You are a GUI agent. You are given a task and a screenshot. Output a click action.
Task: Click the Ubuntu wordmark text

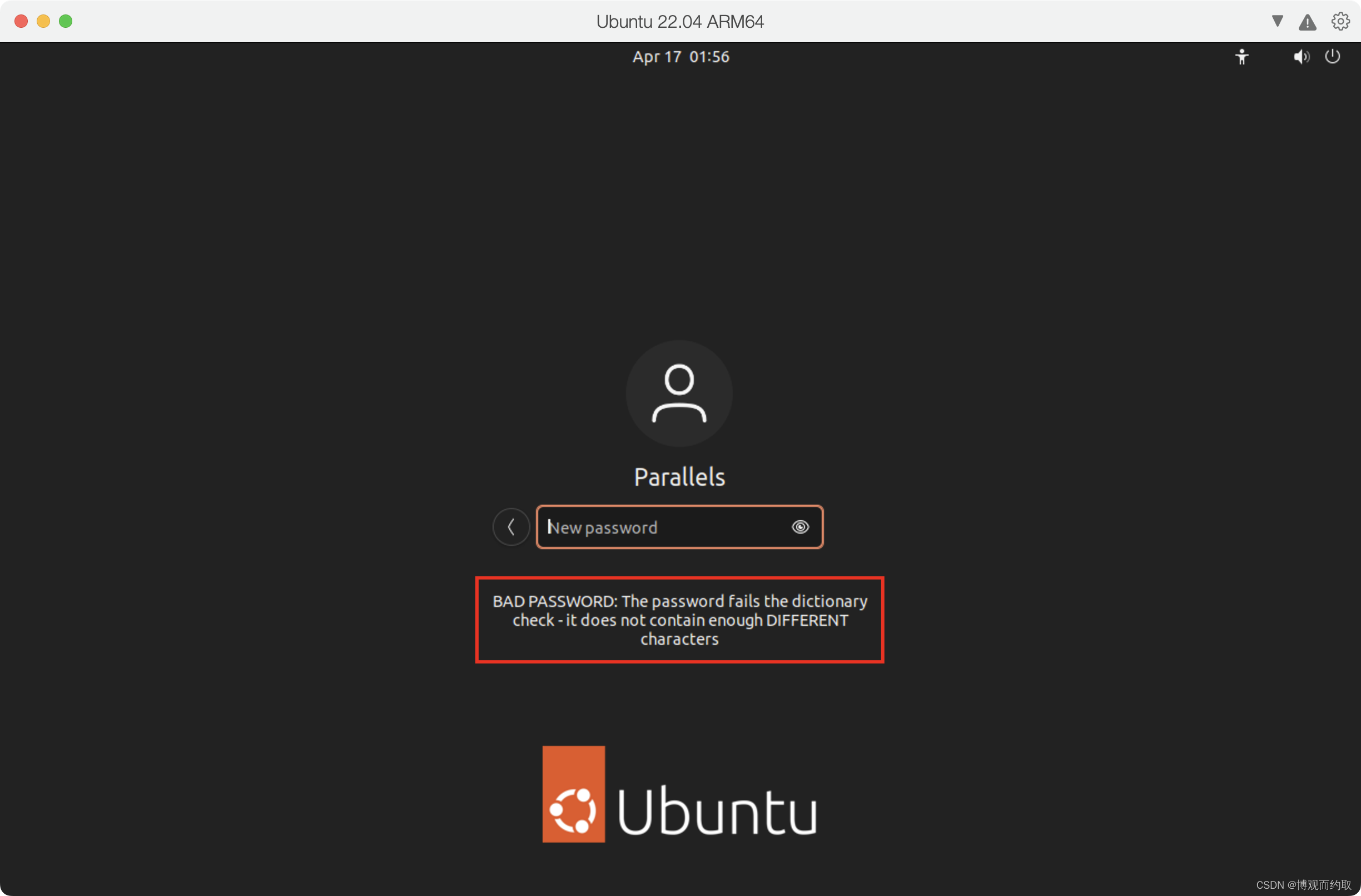[x=717, y=811]
